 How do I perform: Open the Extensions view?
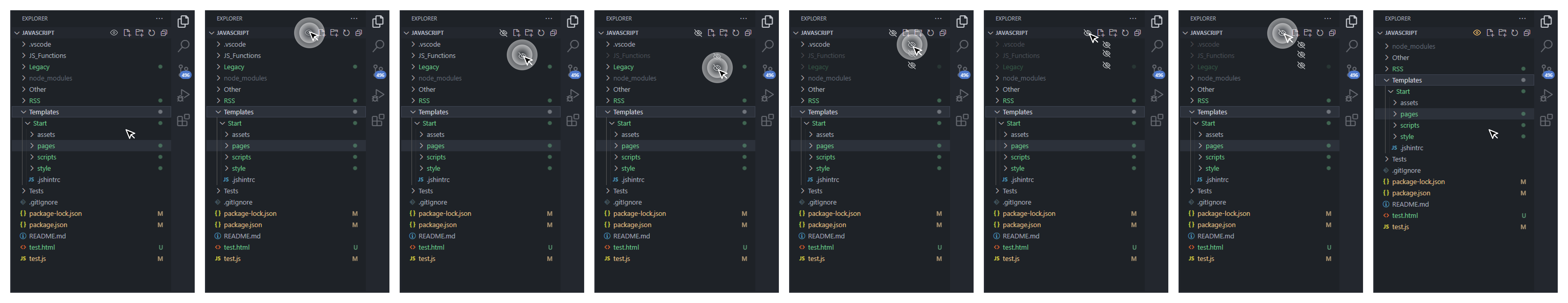(183, 120)
